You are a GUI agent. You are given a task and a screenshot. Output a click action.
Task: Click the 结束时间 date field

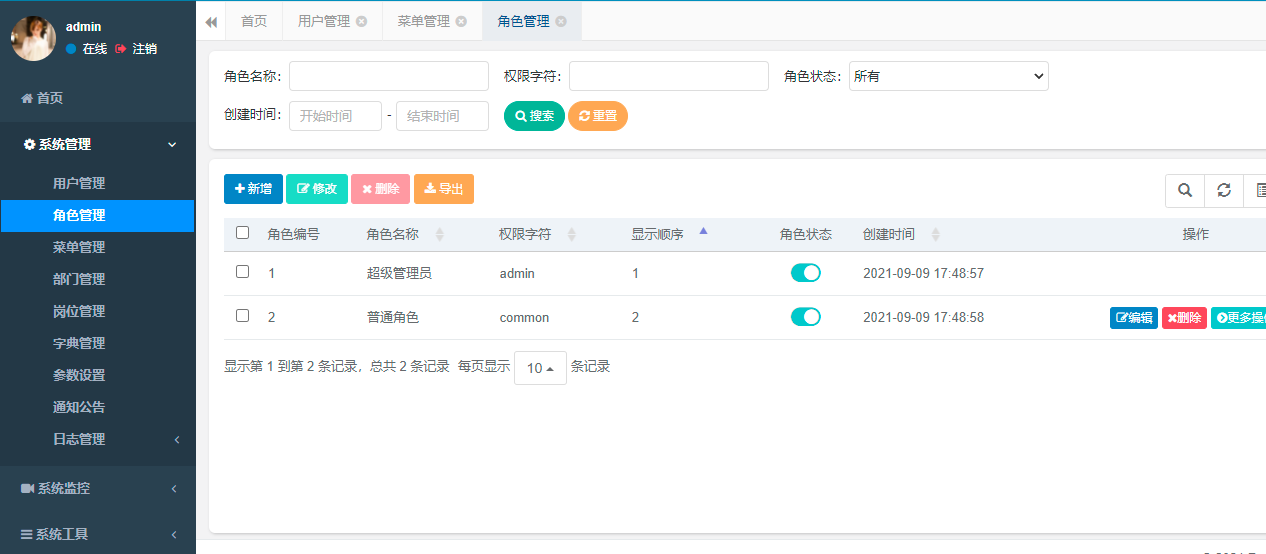pyautogui.click(x=442, y=116)
